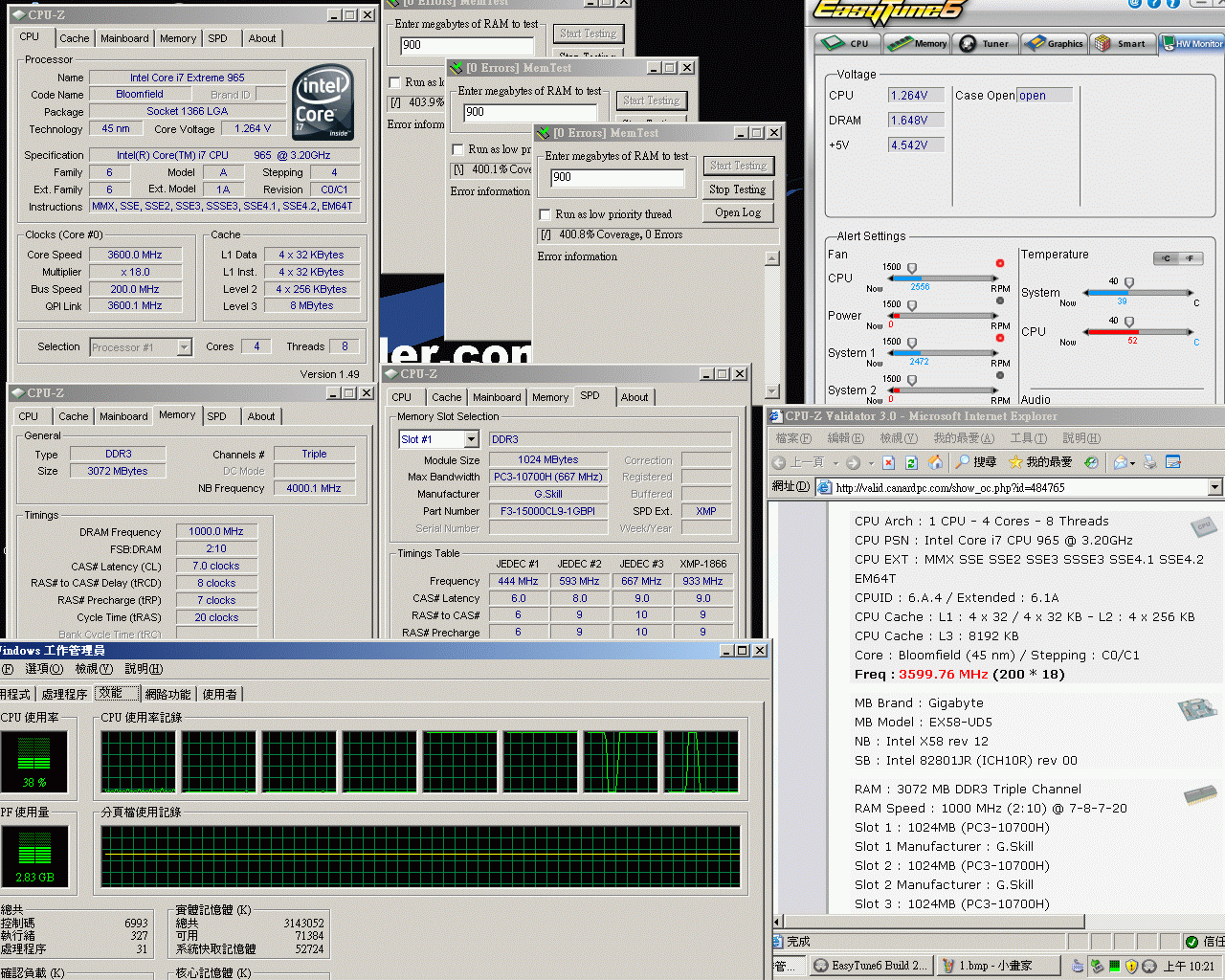Image resolution: width=1225 pixels, height=980 pixels.
Task: Open the 檢視(V) menu in Internet Explorer
Action: pos(898,438)
